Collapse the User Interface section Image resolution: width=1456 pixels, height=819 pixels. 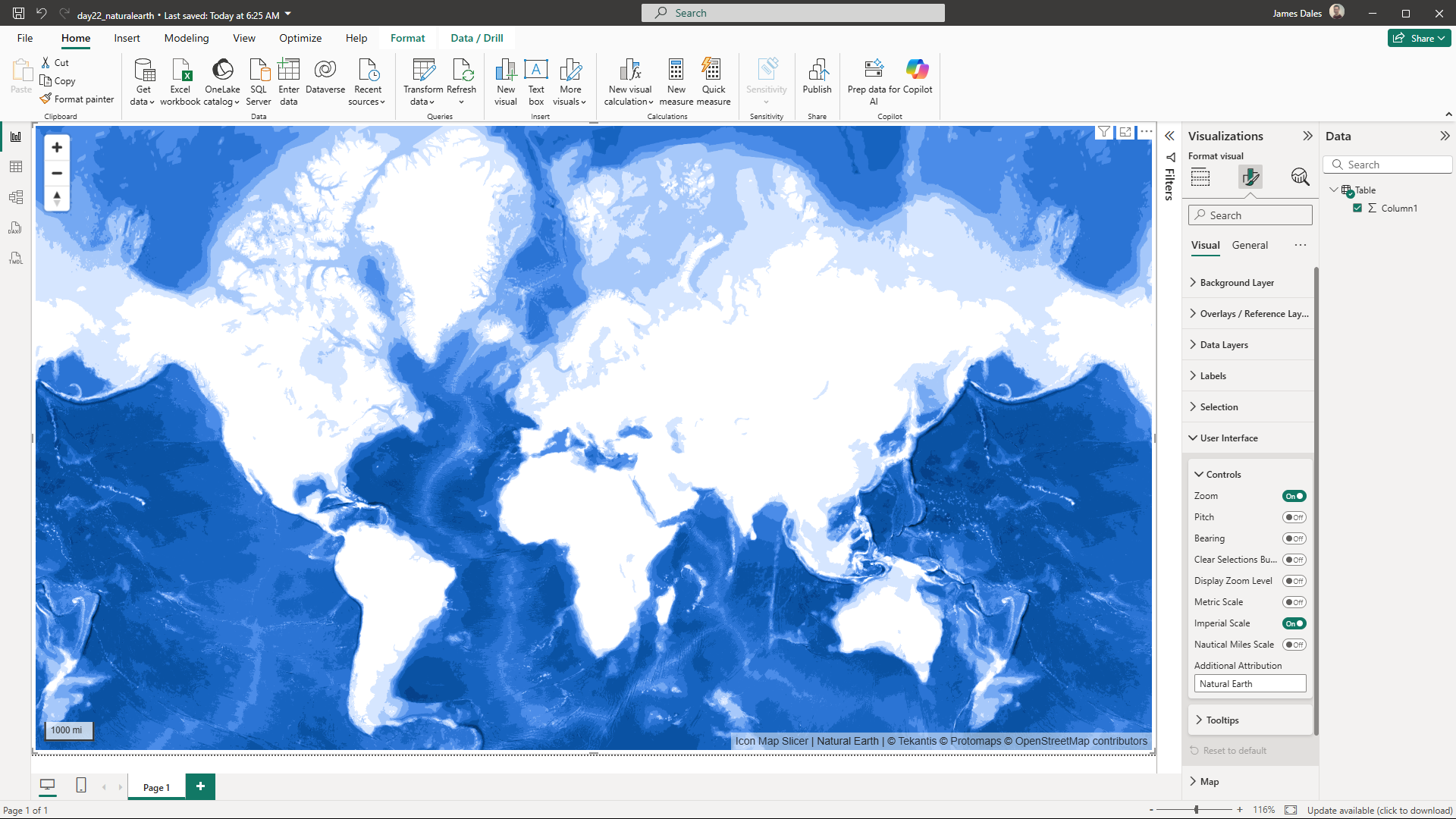pyautogui.click(x=1228, y=438)
